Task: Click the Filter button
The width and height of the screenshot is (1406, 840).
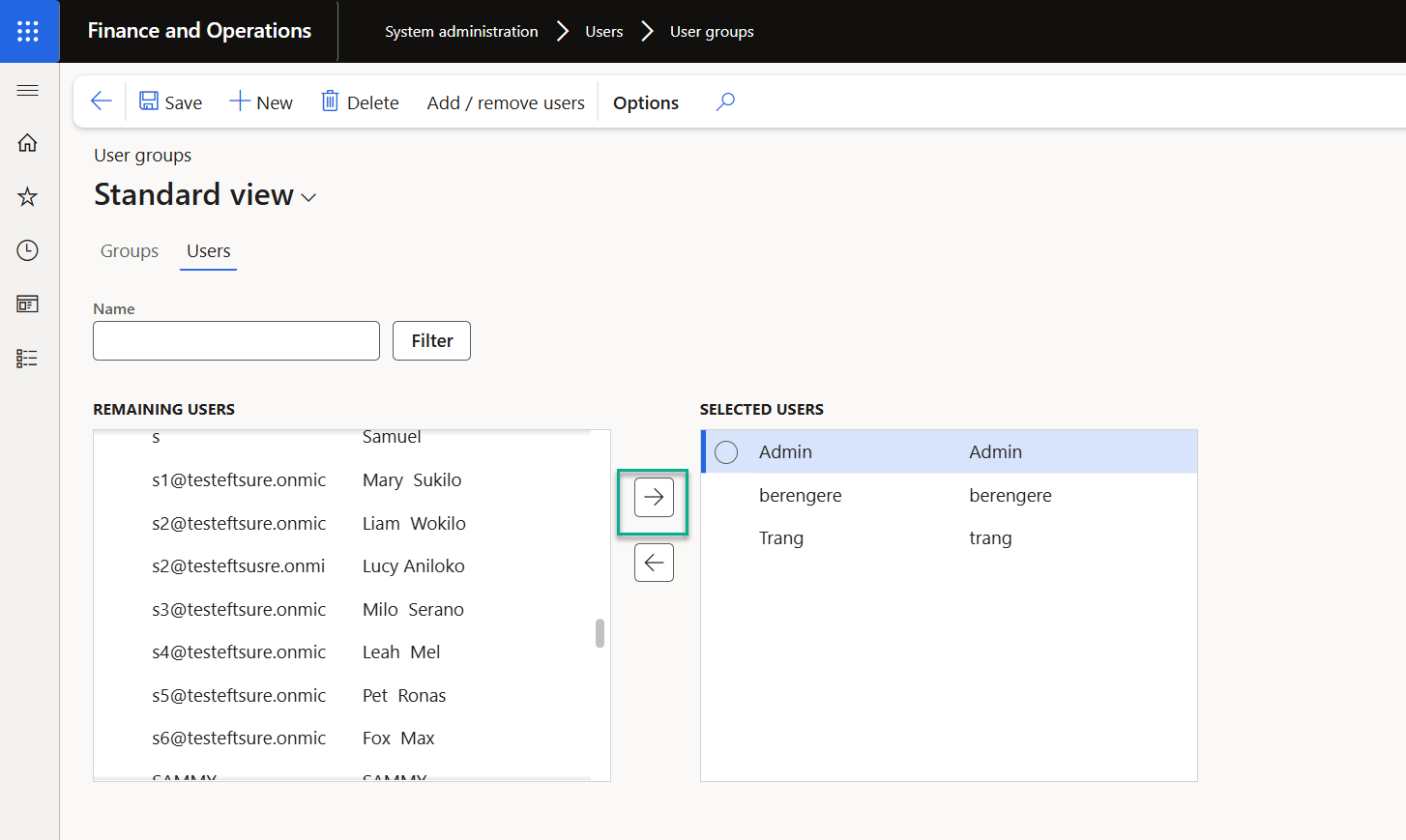Action: pos(431,340)
